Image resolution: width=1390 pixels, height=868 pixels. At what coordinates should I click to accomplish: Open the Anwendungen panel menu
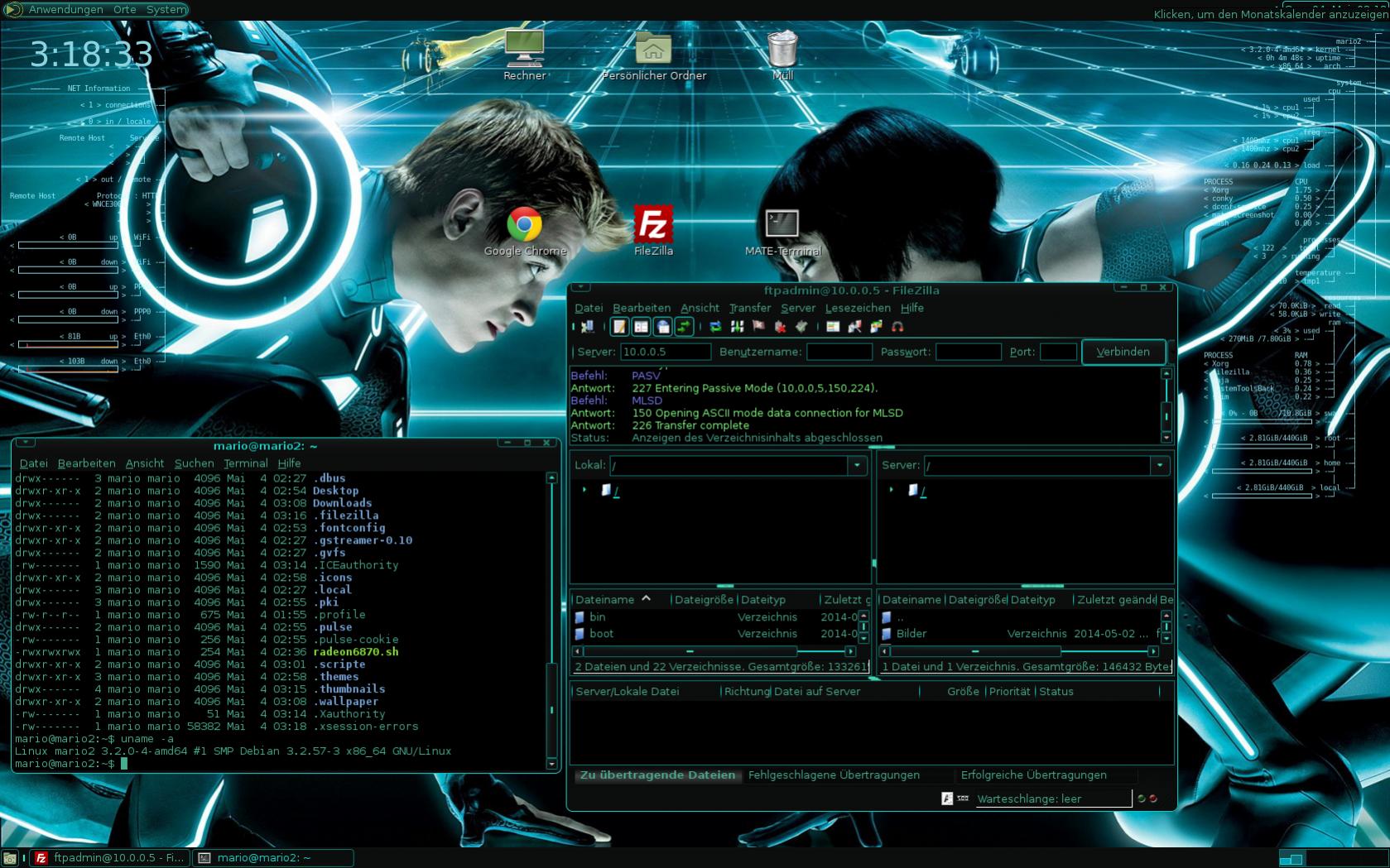tap(65, 10)
